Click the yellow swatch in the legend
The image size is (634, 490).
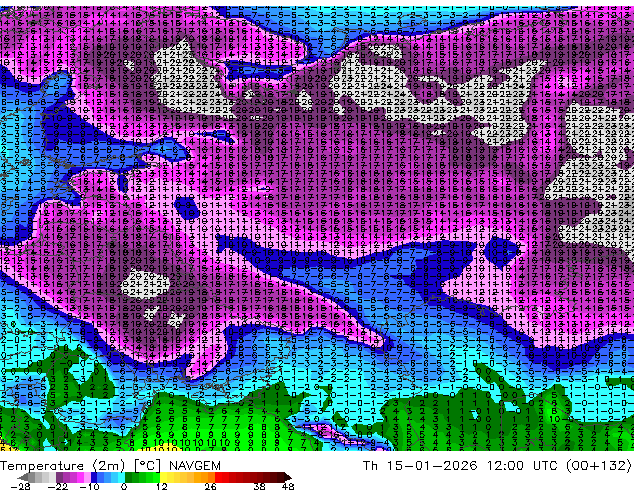tap(163, 477)
